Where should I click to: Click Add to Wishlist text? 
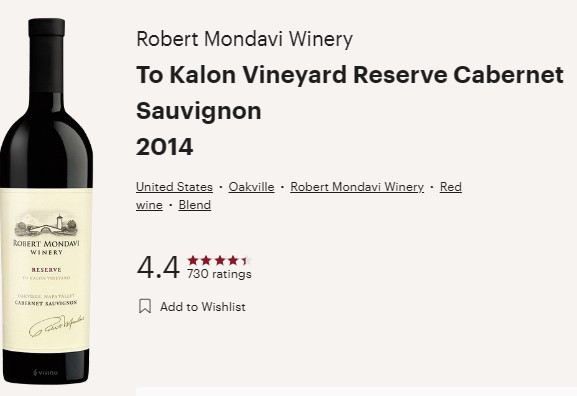point(203,307)
